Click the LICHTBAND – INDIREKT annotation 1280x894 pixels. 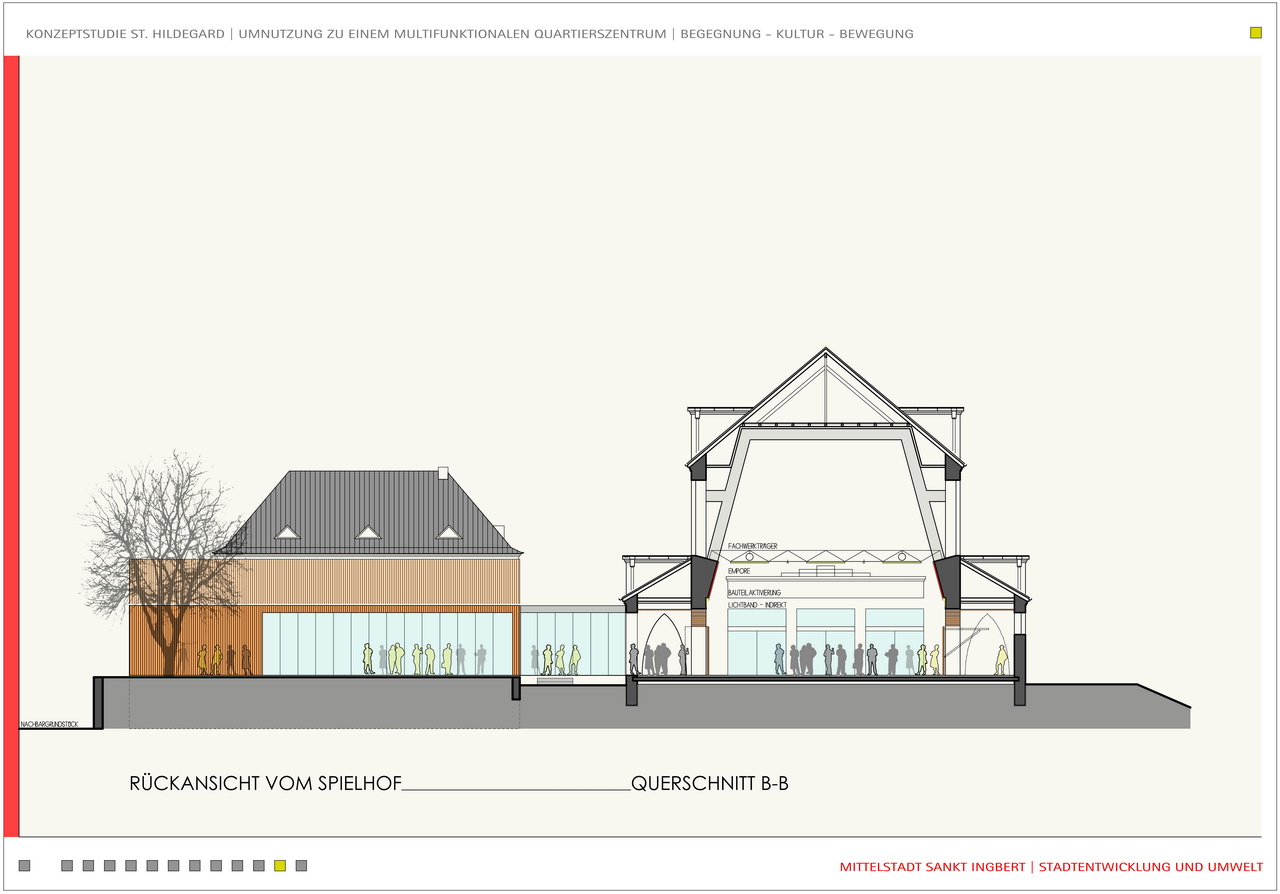[x=756, y=606]
